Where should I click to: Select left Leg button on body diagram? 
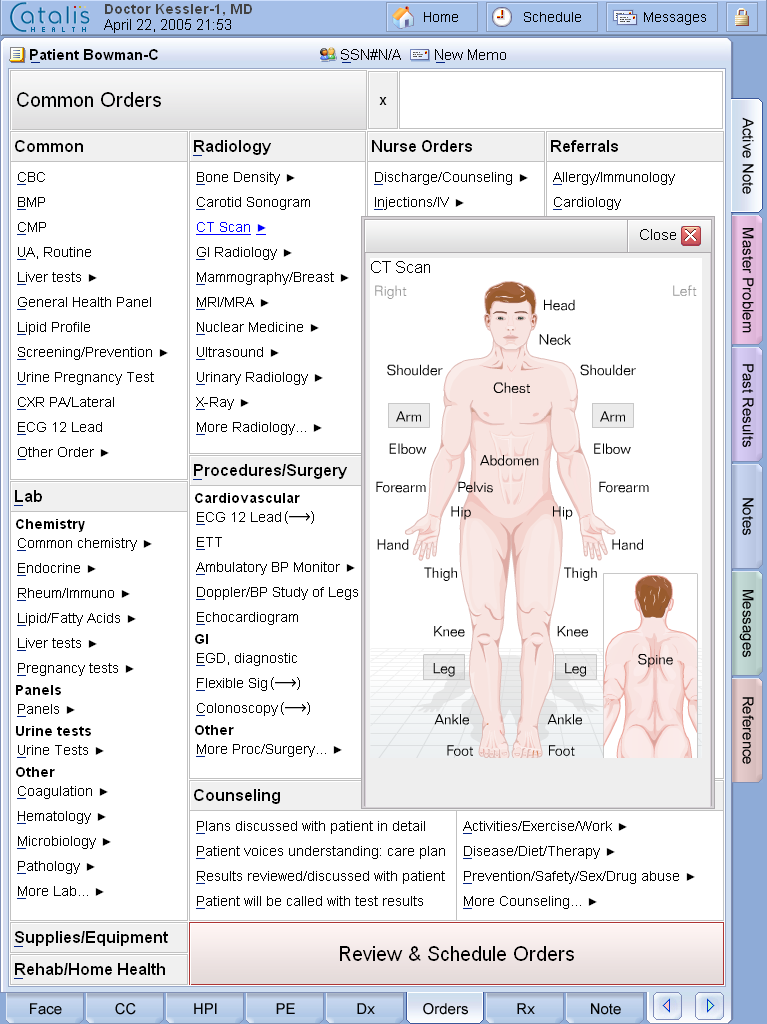[x=575, y=668]
